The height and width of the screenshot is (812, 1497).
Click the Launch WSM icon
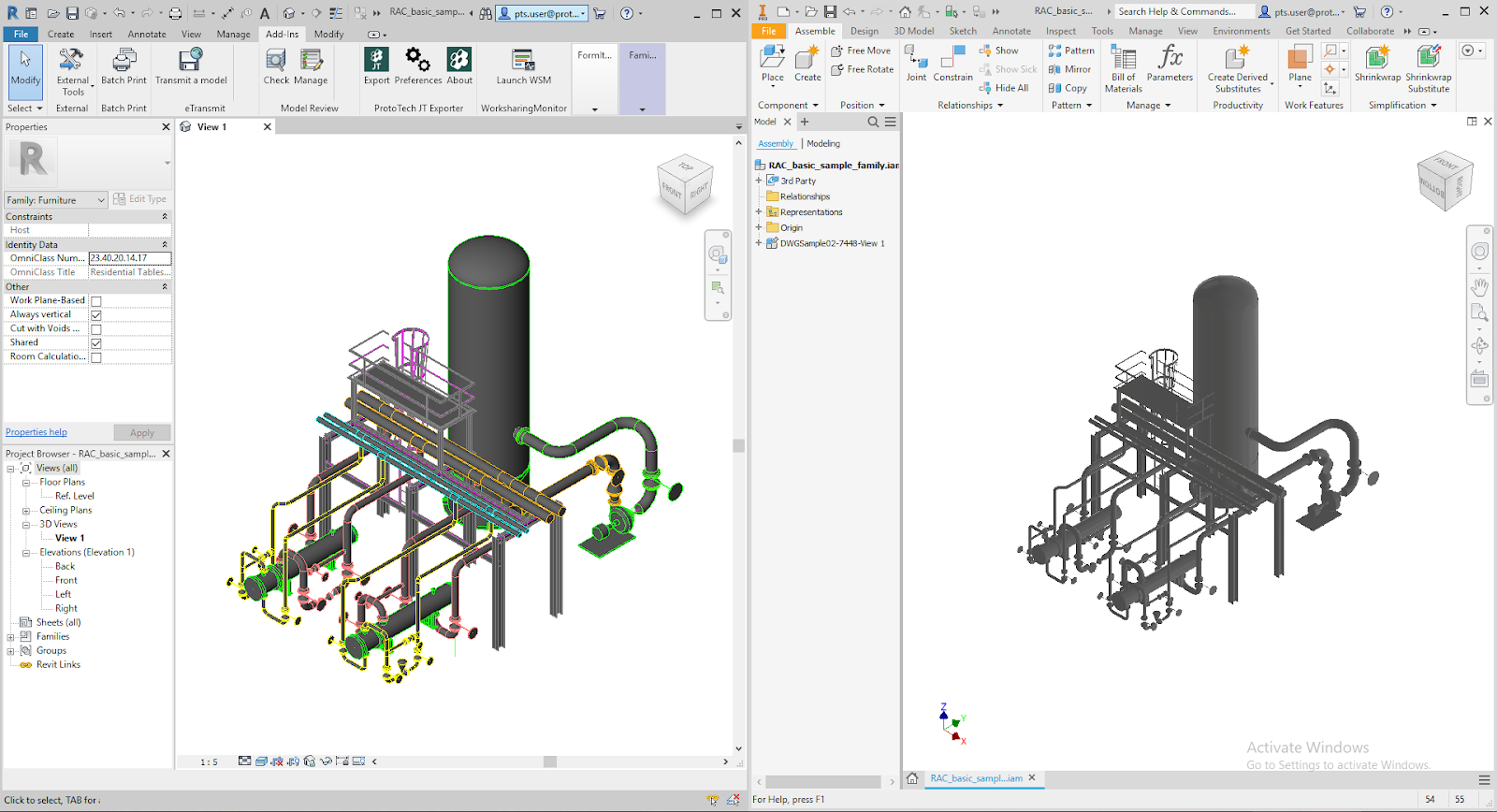[x=523, y=61]
